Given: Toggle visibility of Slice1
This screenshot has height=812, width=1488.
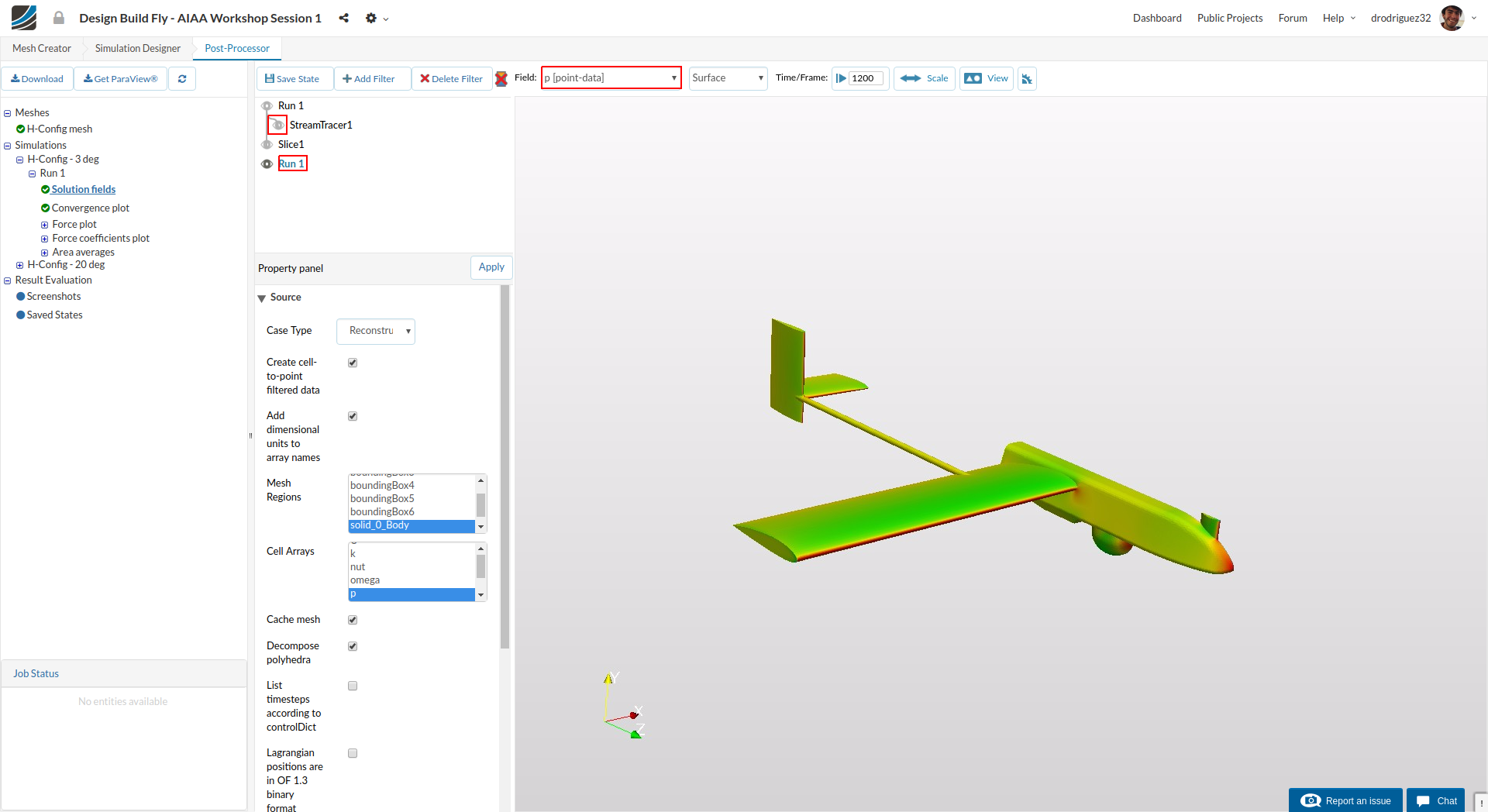Looking at the screenshot, I should [267, 144].
